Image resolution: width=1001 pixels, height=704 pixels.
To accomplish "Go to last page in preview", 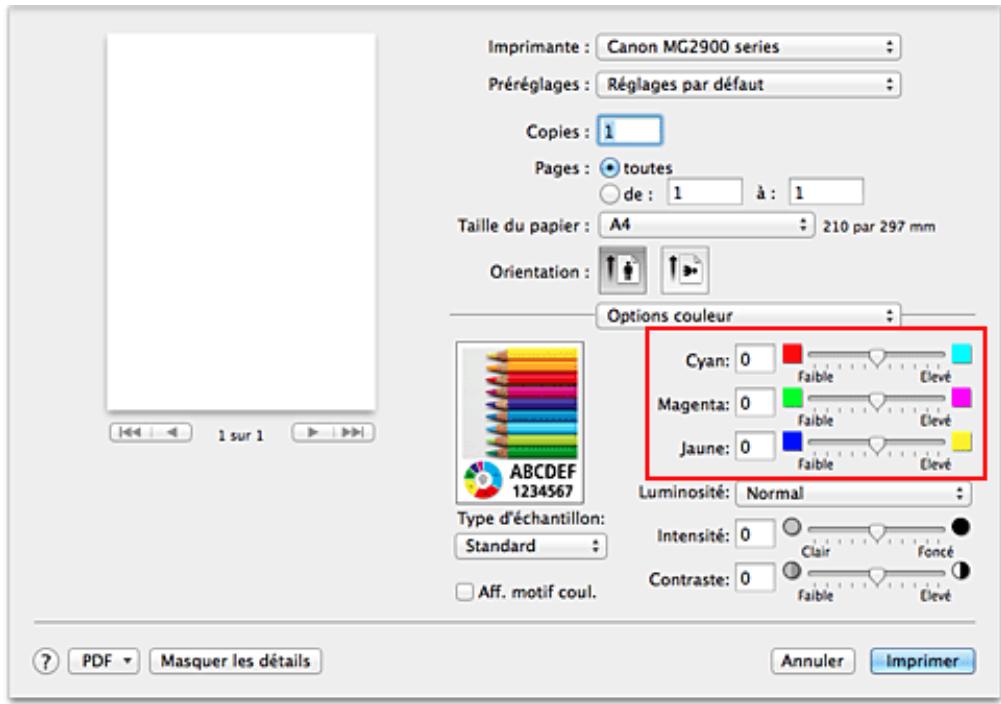I will coord(354,433).
